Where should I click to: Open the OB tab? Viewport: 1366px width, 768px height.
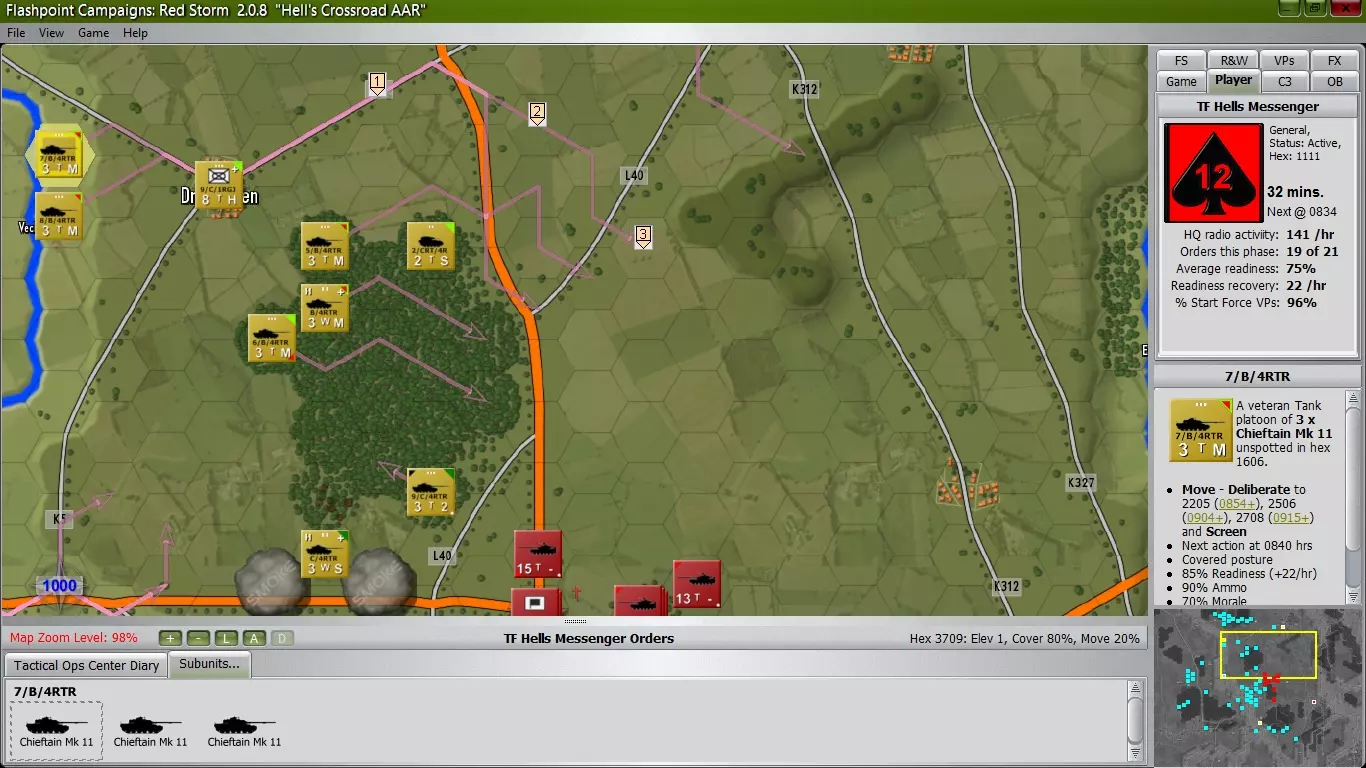pyautogui.click(x=1335, y=82)
